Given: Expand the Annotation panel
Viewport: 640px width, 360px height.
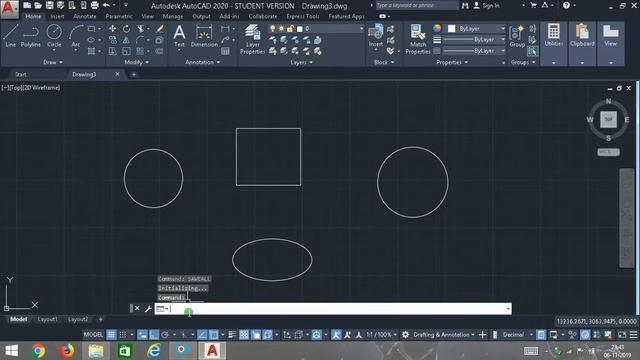Looking at the screenshot, I should pyautogui.click(x=203, y=62).
